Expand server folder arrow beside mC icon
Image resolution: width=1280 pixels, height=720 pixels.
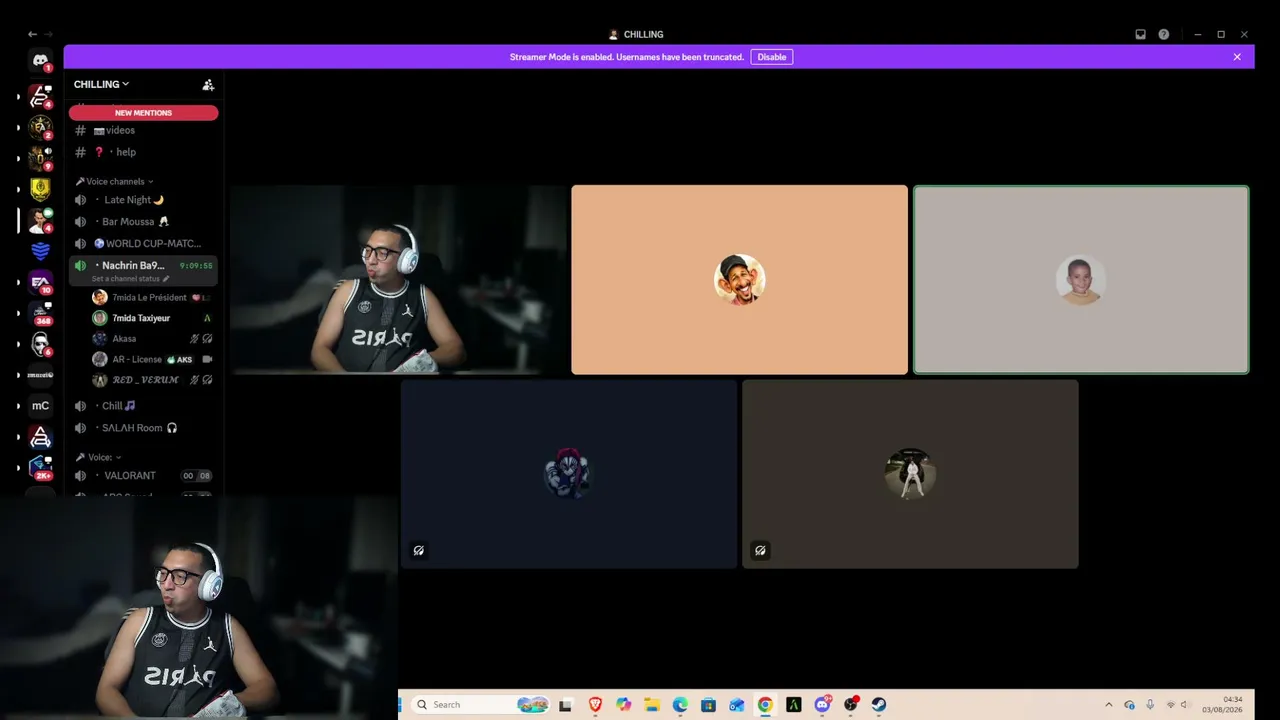pos(17,405)
